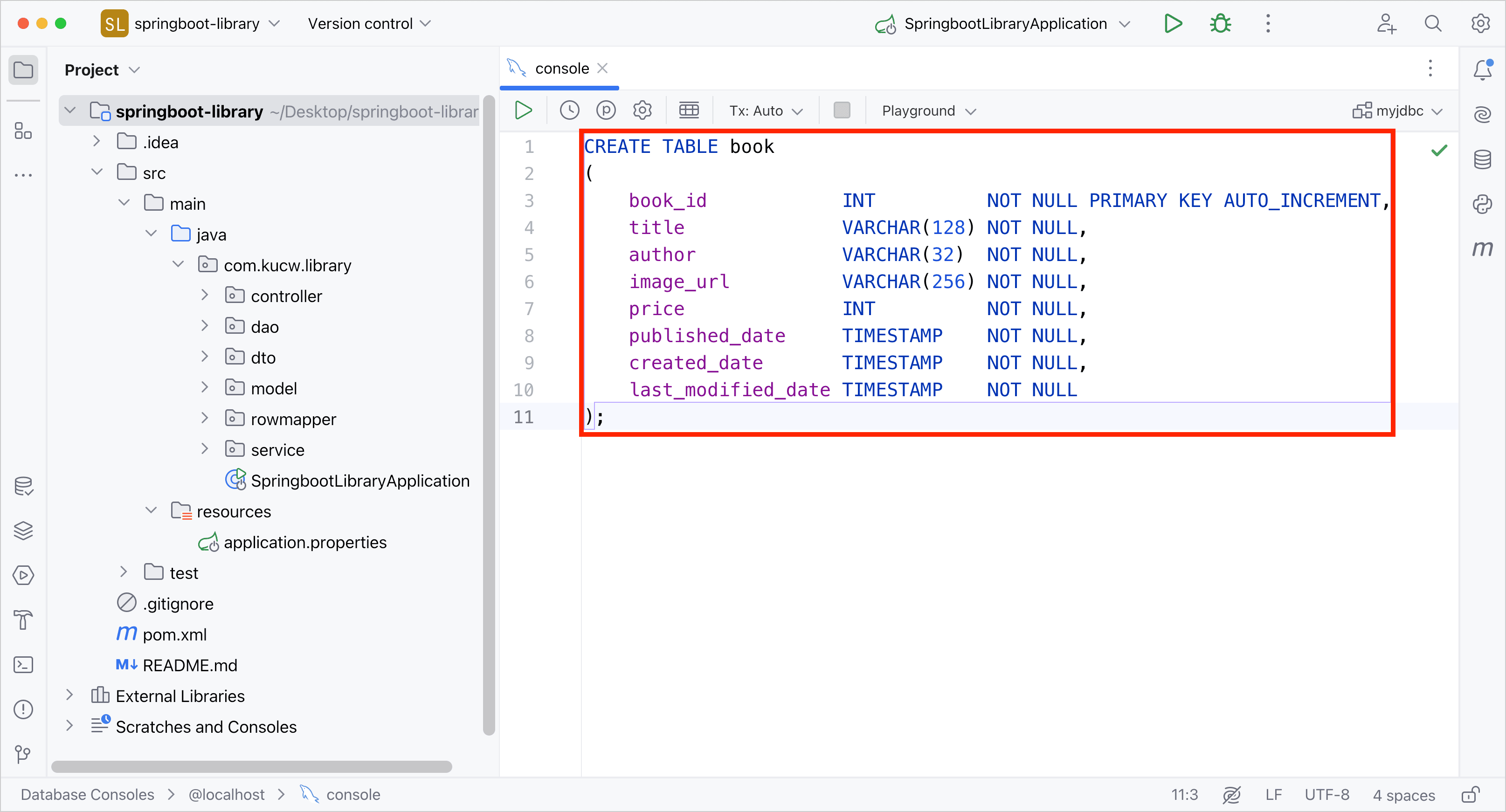Collapse the src folder
Image resolution: width=1506 pixels, height=812 pixels.
point(97,172)
